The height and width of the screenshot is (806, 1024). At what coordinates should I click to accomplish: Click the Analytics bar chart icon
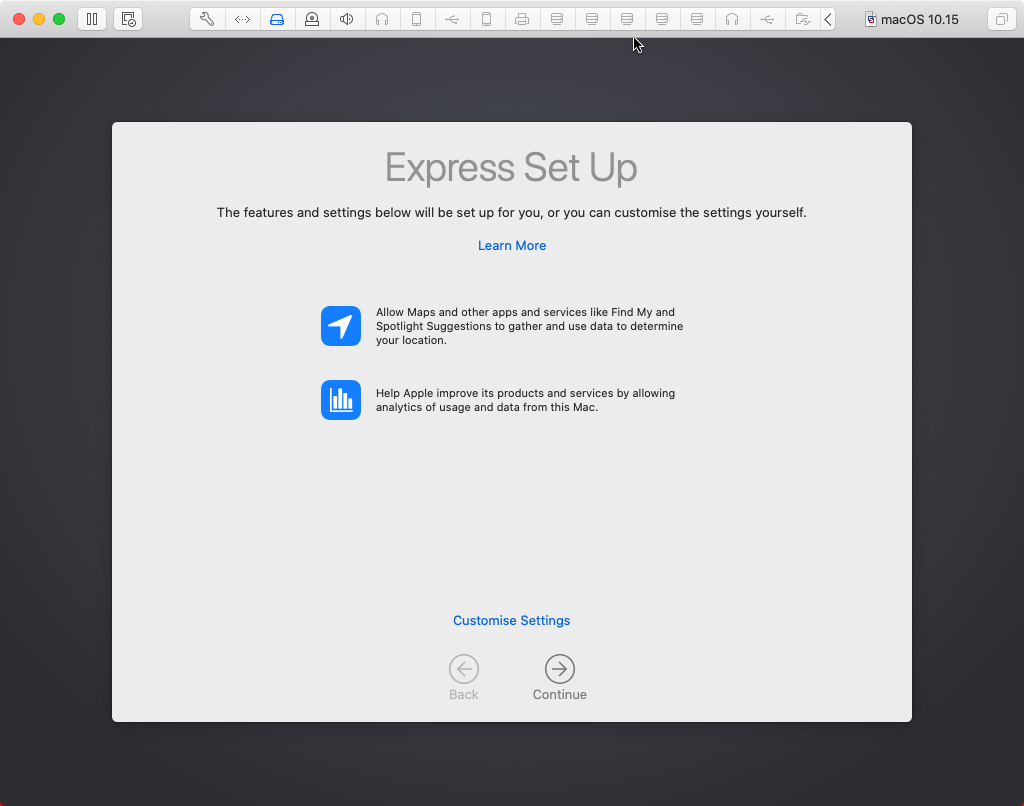[341, 400]
